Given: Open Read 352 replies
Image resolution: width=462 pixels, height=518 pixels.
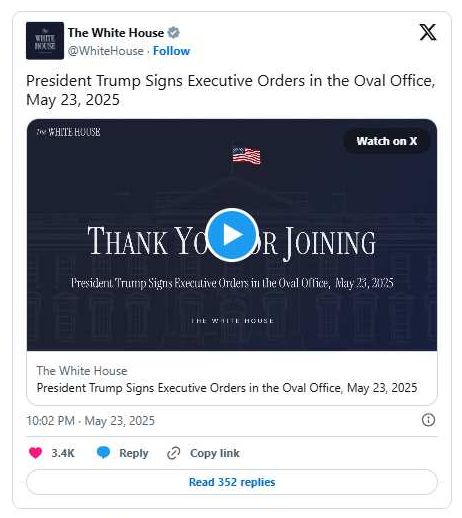Looking at the screenshot, I should point(232,482).
